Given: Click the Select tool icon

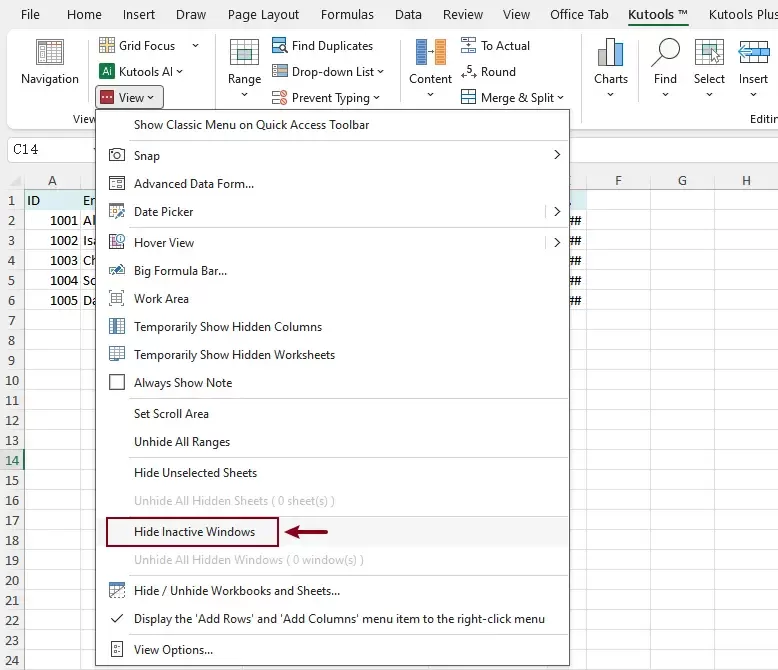Looking at the screenshot, I should (709, 52).
